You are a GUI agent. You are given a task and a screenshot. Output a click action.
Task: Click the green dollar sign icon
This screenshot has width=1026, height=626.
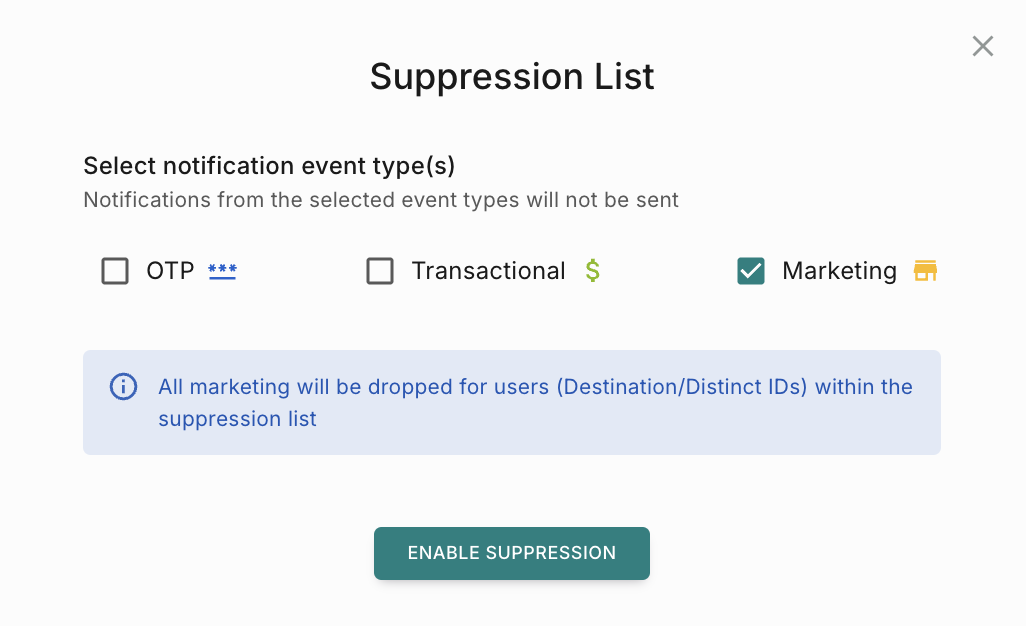pyautogui.click(x=593, y=271)
